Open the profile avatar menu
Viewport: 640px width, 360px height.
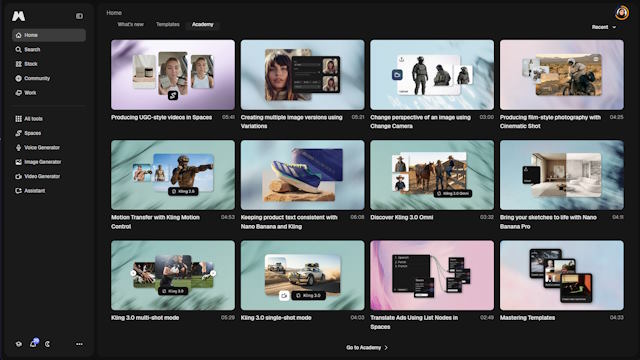pos(622,13)
